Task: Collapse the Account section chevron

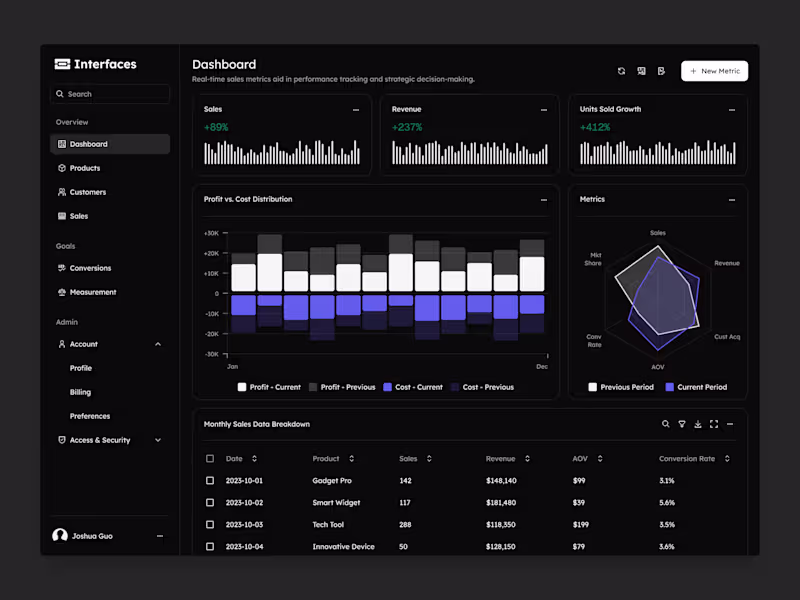Action: (x=158, y=344)
